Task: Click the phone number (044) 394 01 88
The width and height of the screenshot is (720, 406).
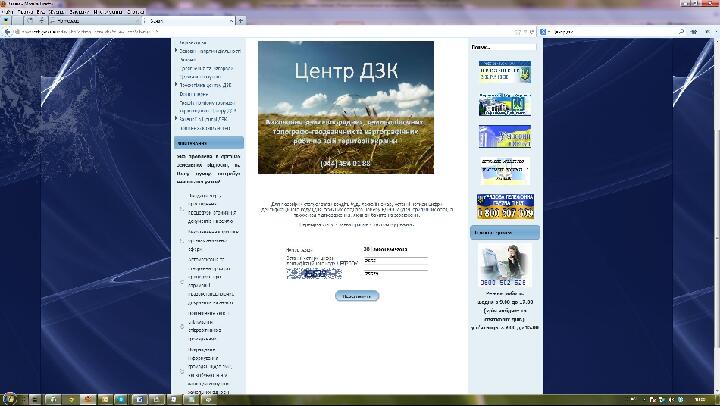Action: click(x=345, y=163)
